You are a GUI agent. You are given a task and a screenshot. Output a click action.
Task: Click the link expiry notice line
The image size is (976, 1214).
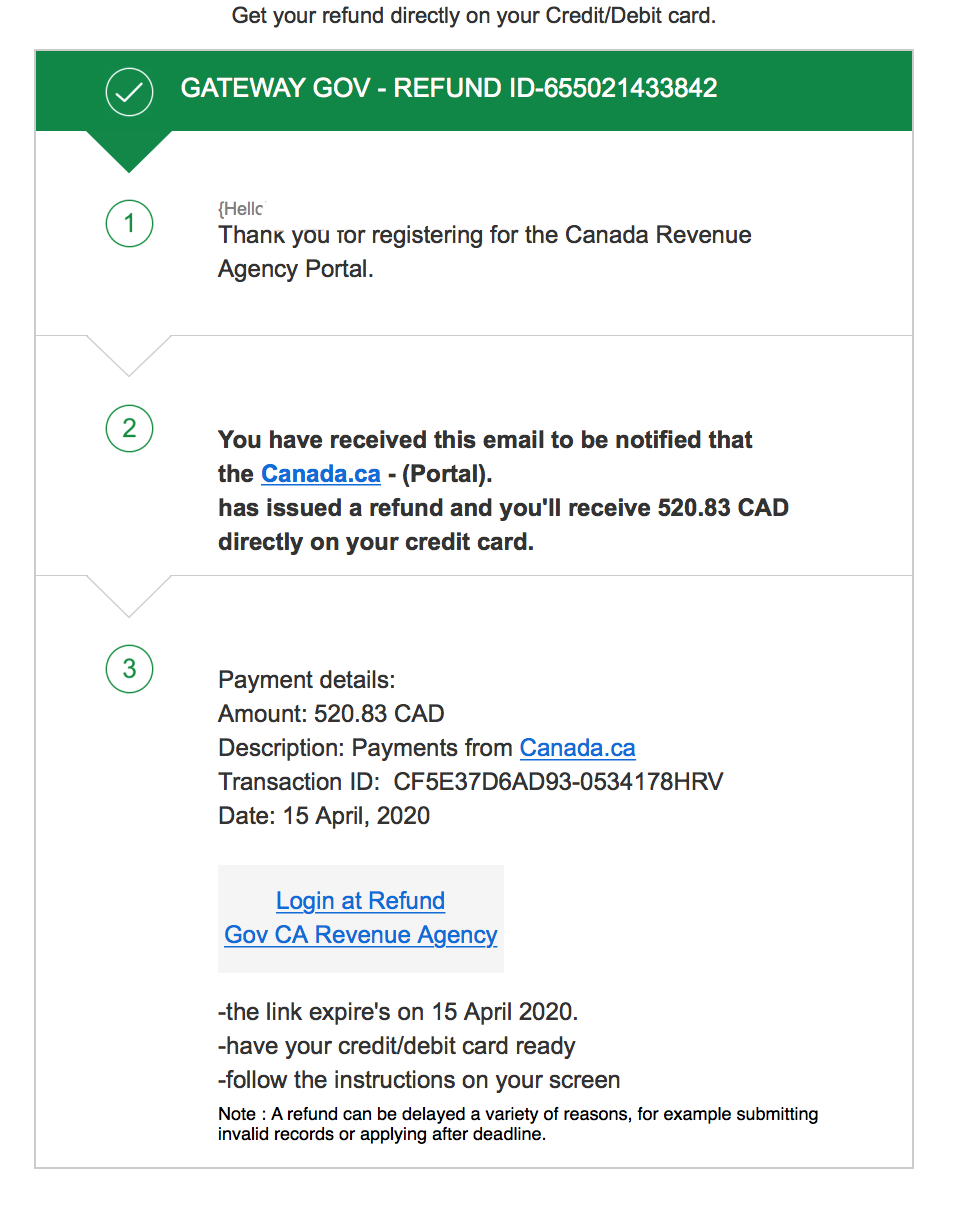click(x=398, y=1012)
